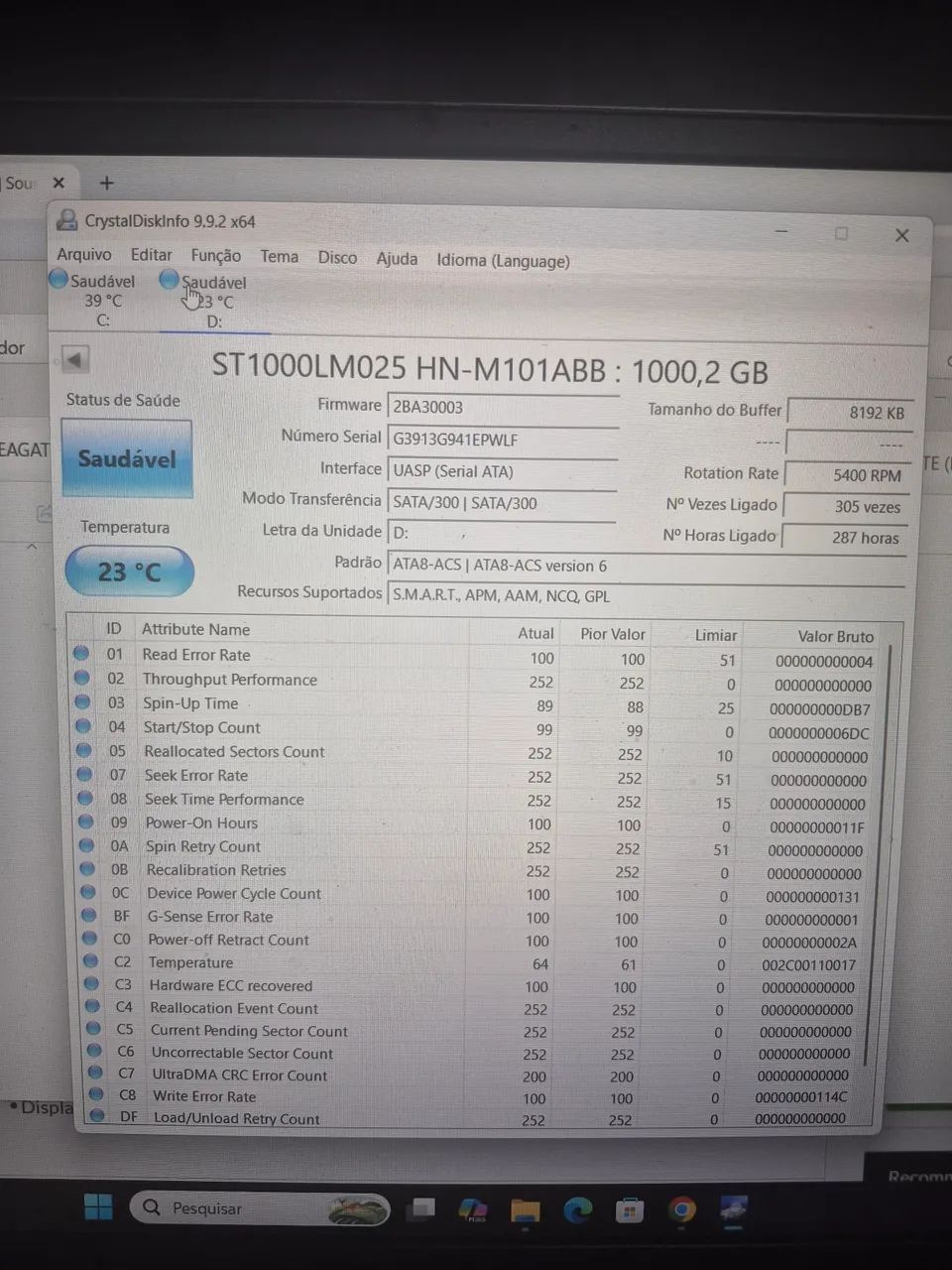Open Google Chrome from the taskbar
This screenshot has width=952, height=1270.
pos(681,1209)
